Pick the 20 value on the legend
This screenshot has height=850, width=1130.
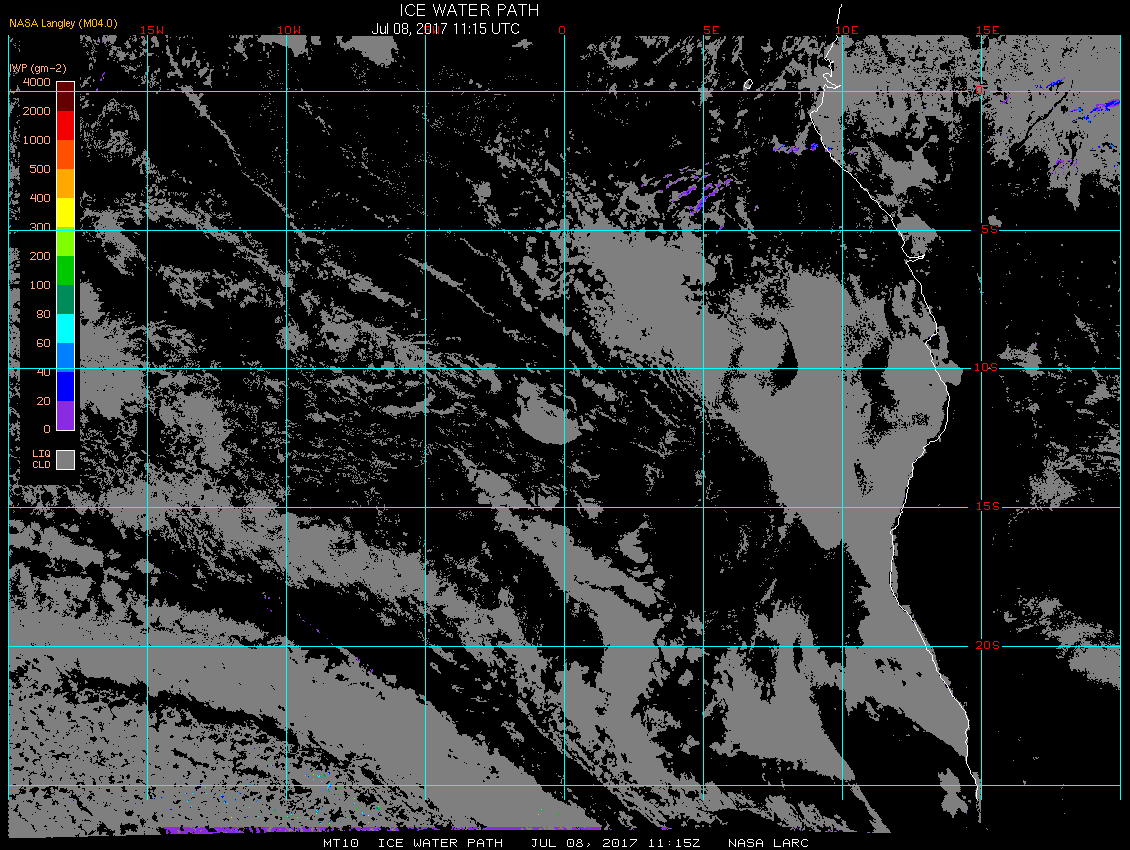44,401
